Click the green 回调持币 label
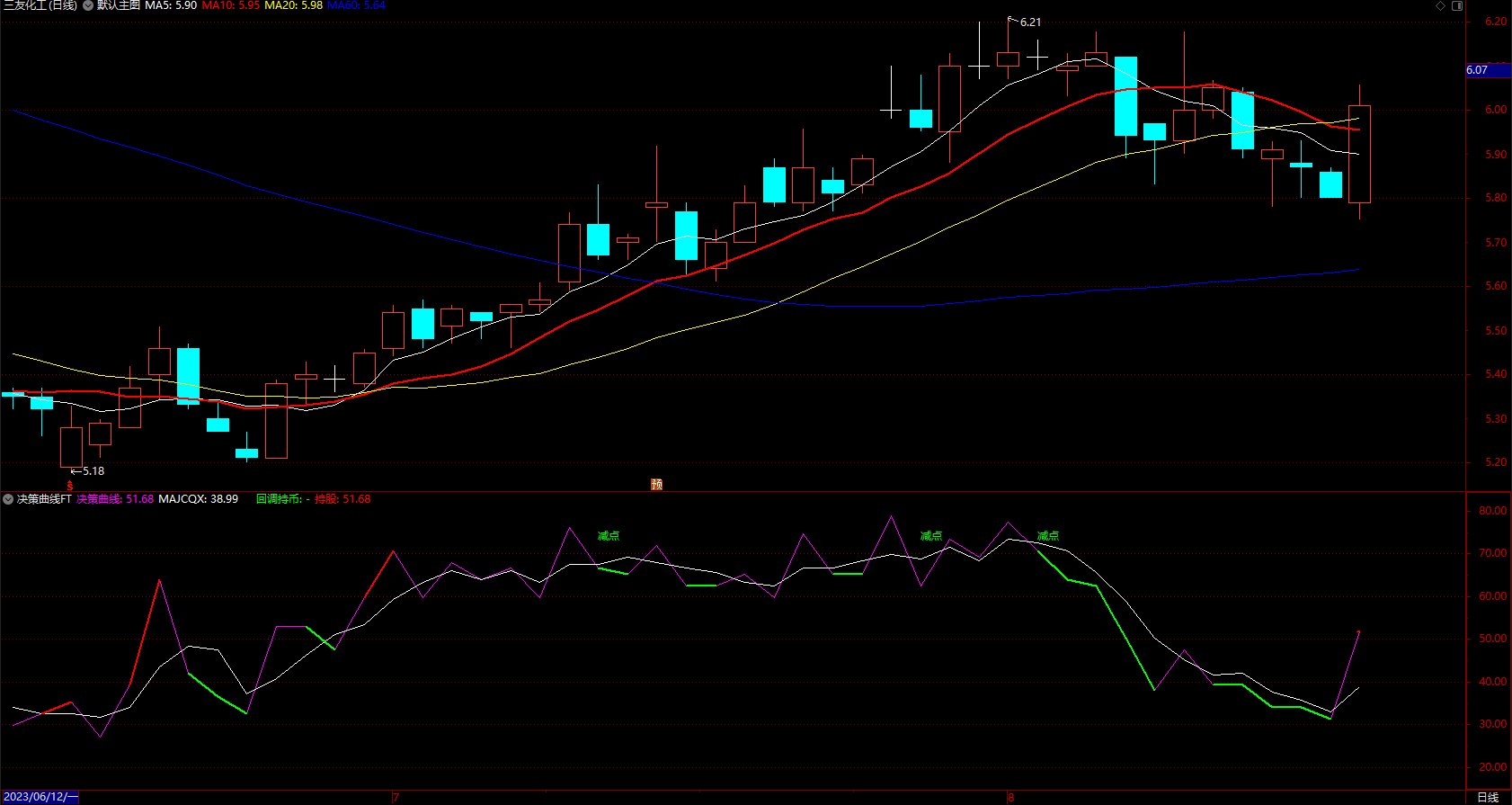The height and width of the screenshot is (805, 1512). tap(279, 499)
